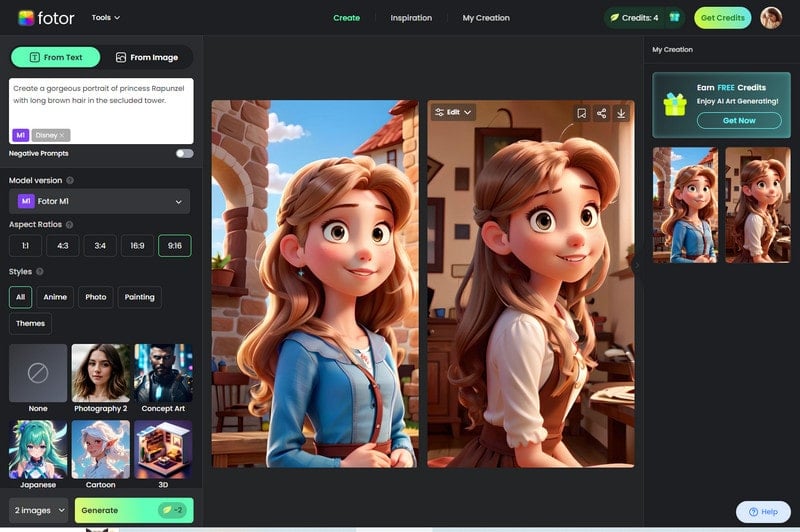This screenshot has width=800, height=532.
Task: Expand the Fotor M1 model dropdown
Action: tap(99, 201)
